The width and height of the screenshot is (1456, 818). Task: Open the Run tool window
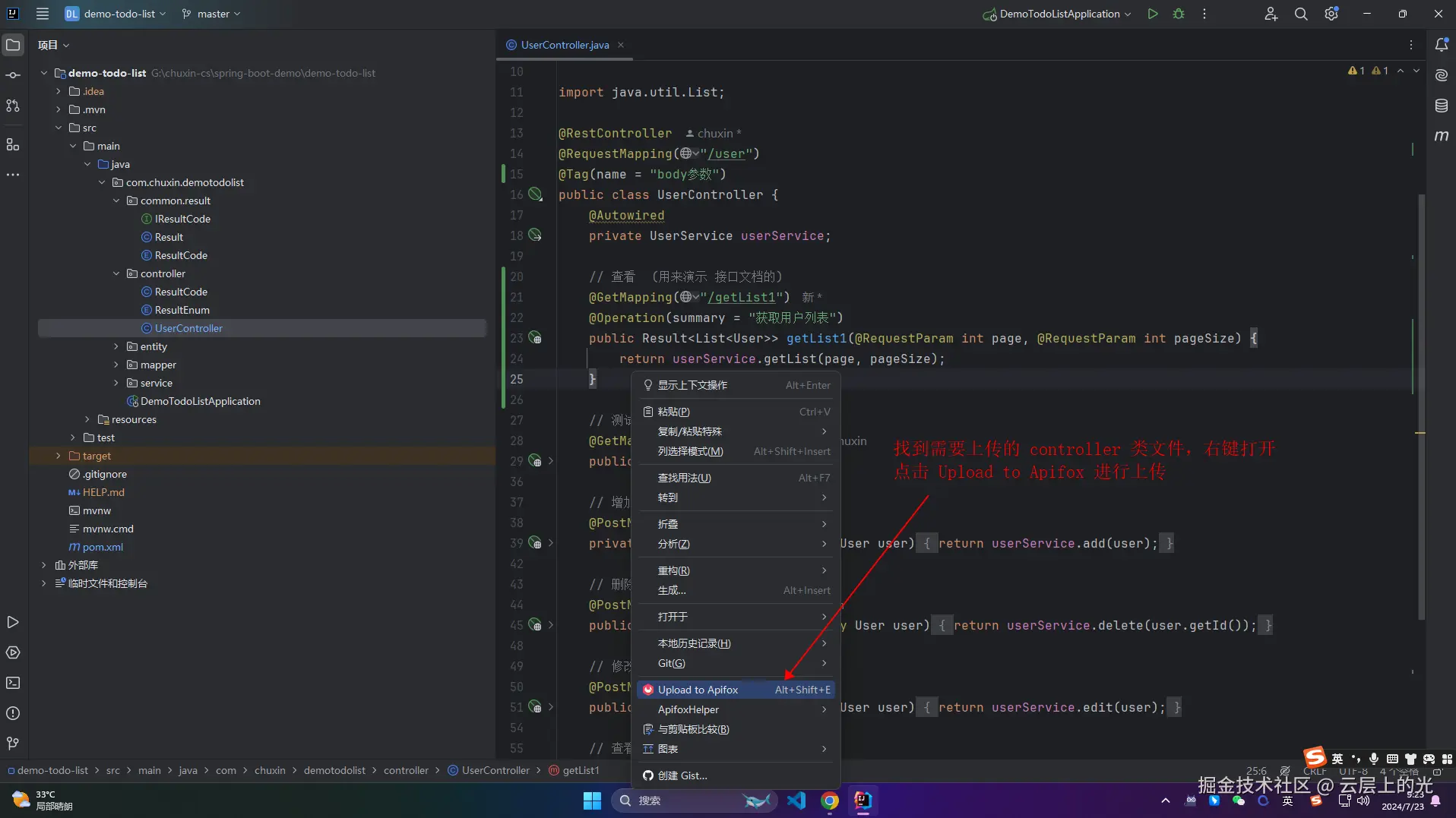13,622
